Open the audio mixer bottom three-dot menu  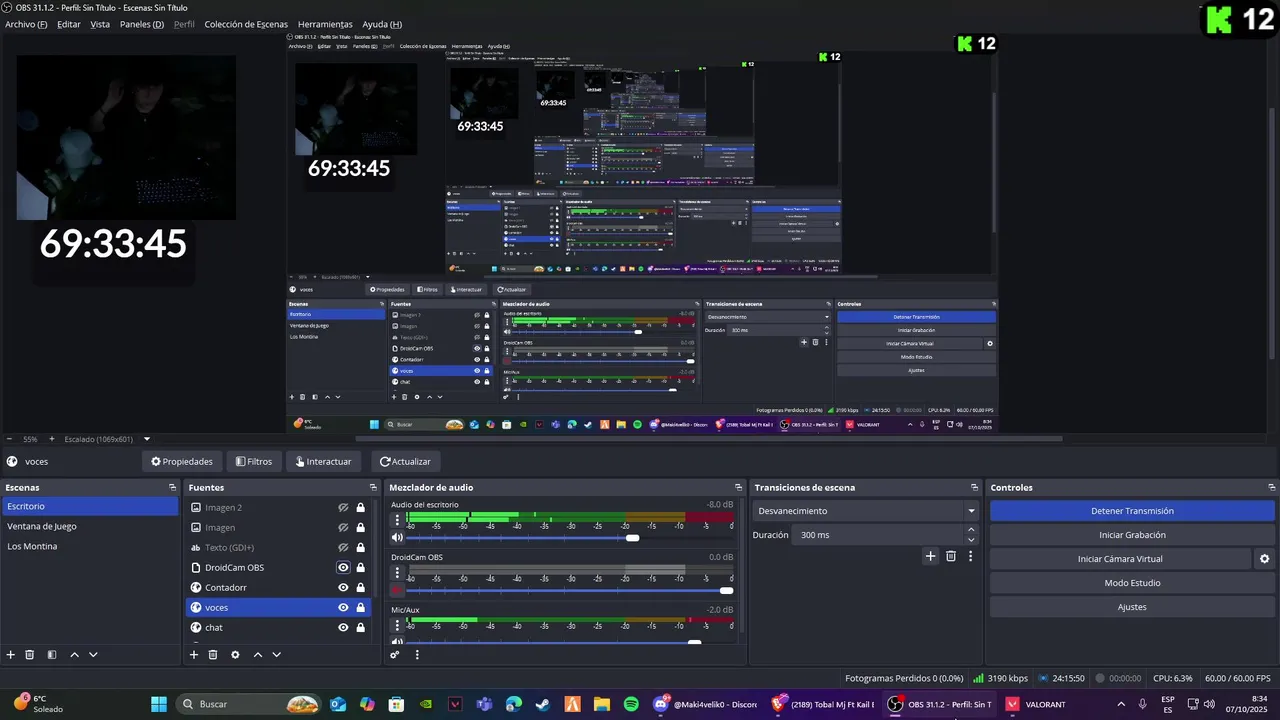pos(417,655)
